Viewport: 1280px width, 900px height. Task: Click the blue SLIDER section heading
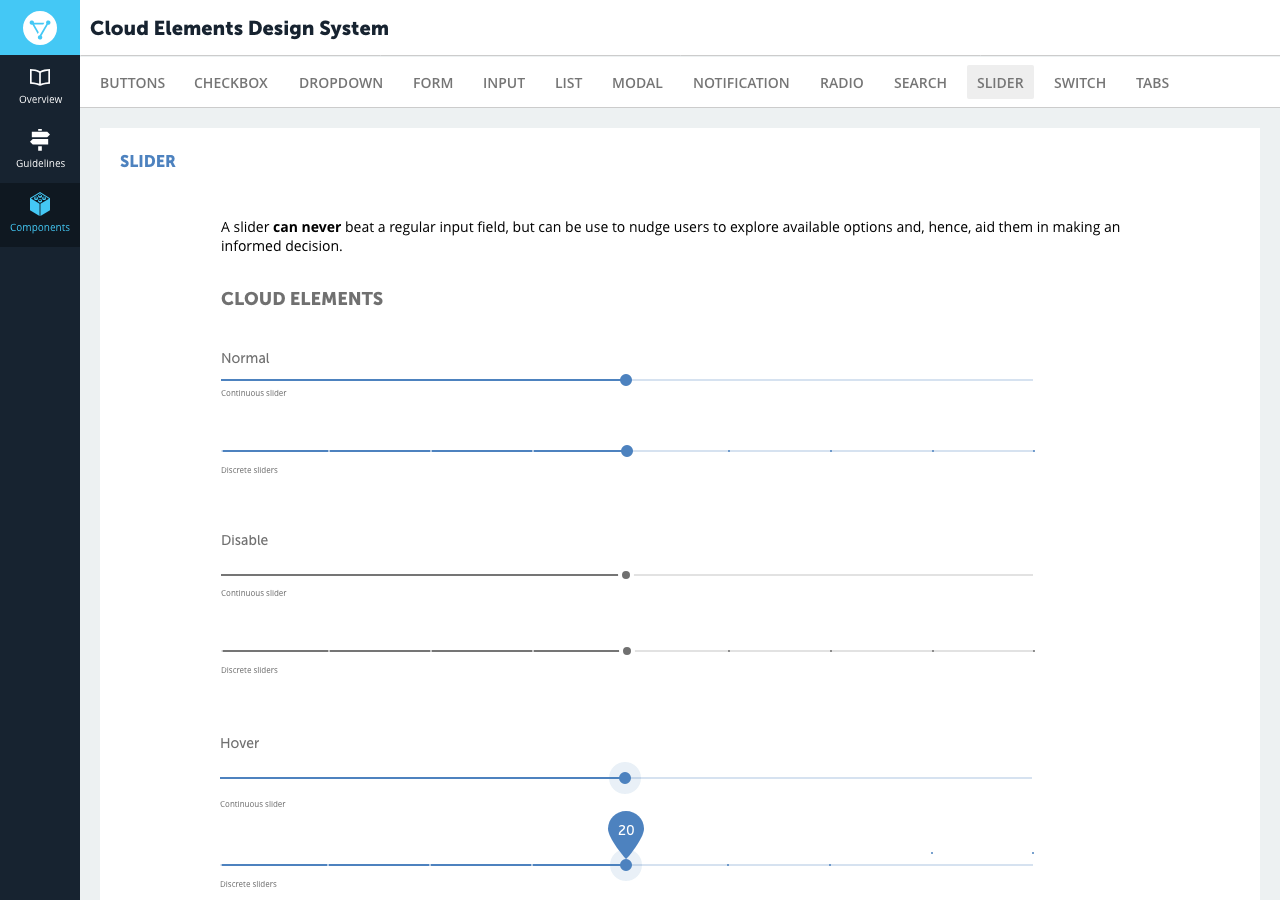click(148, 161)
